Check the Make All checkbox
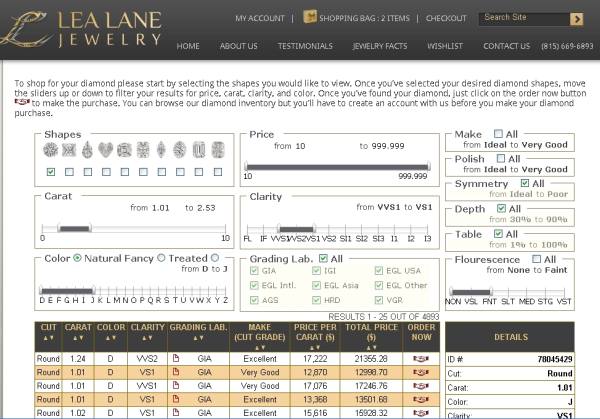 498,134
